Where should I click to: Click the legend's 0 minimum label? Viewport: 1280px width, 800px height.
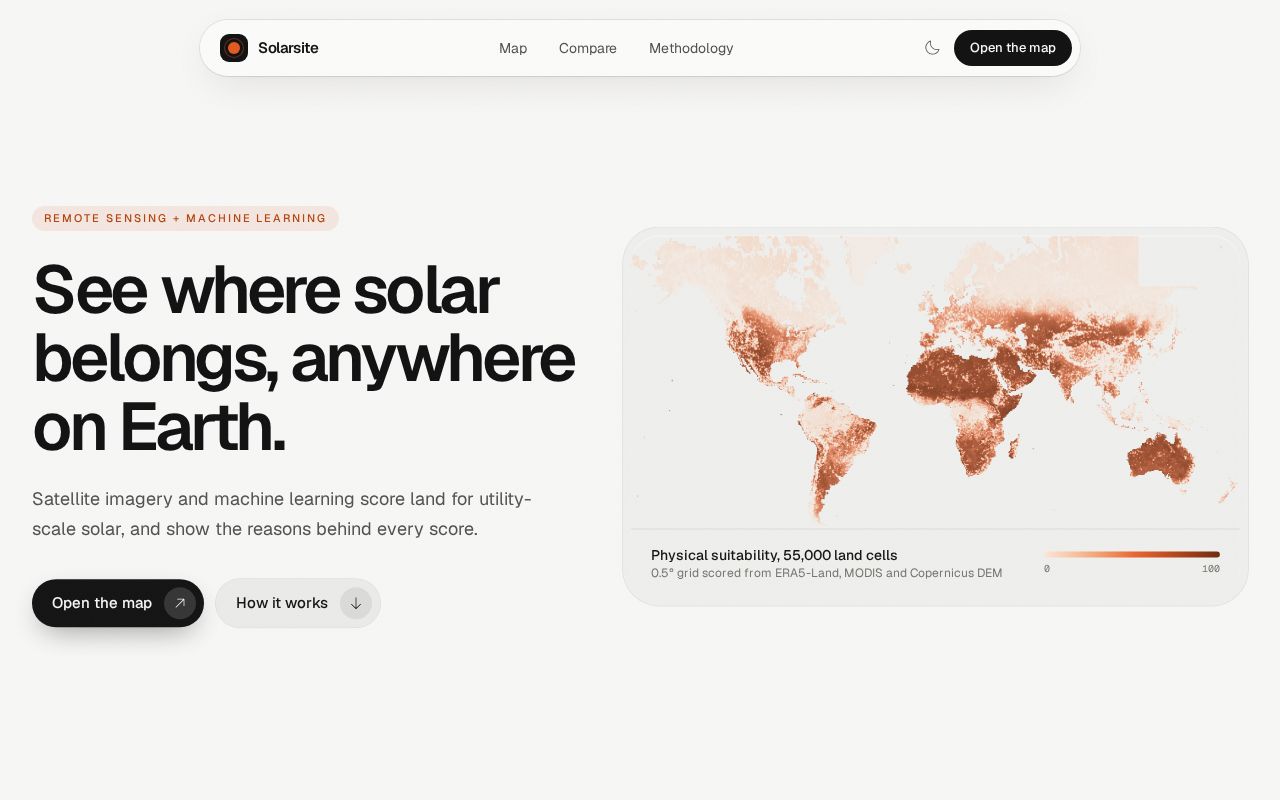tap(1047, 569)
